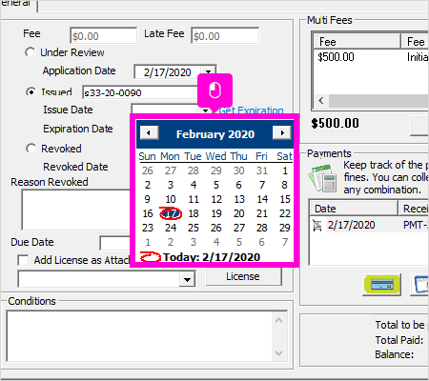
Task: Click the Get Expiration link
Action: [251, 110]
